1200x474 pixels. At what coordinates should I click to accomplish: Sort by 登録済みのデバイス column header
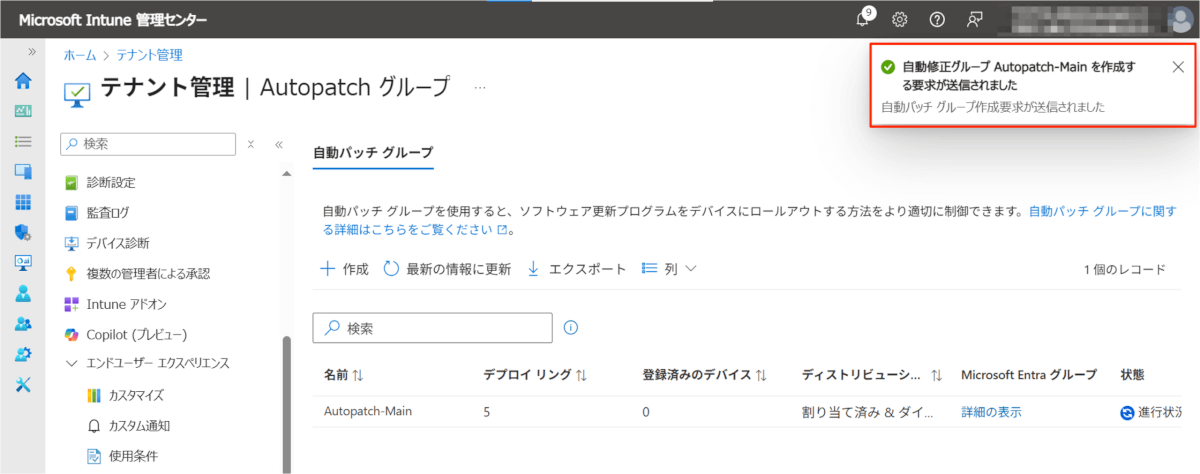tap(704, 375)
